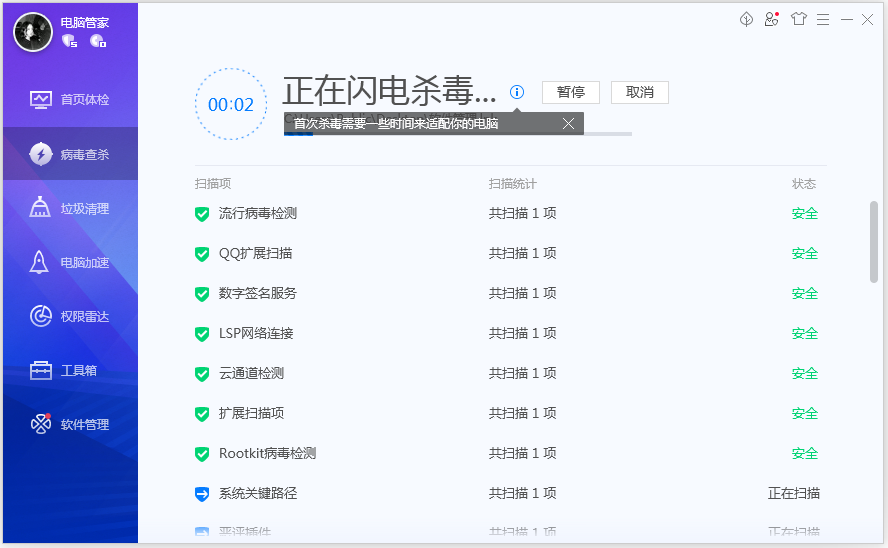Open the main menu hamburger icon
888x548 pixels.
point(823,20)
